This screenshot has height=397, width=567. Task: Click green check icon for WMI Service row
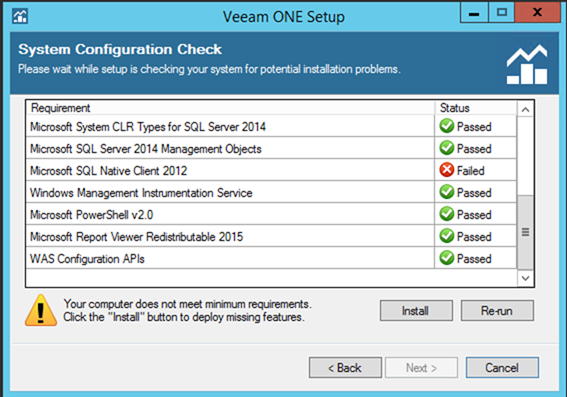[447, 192]
